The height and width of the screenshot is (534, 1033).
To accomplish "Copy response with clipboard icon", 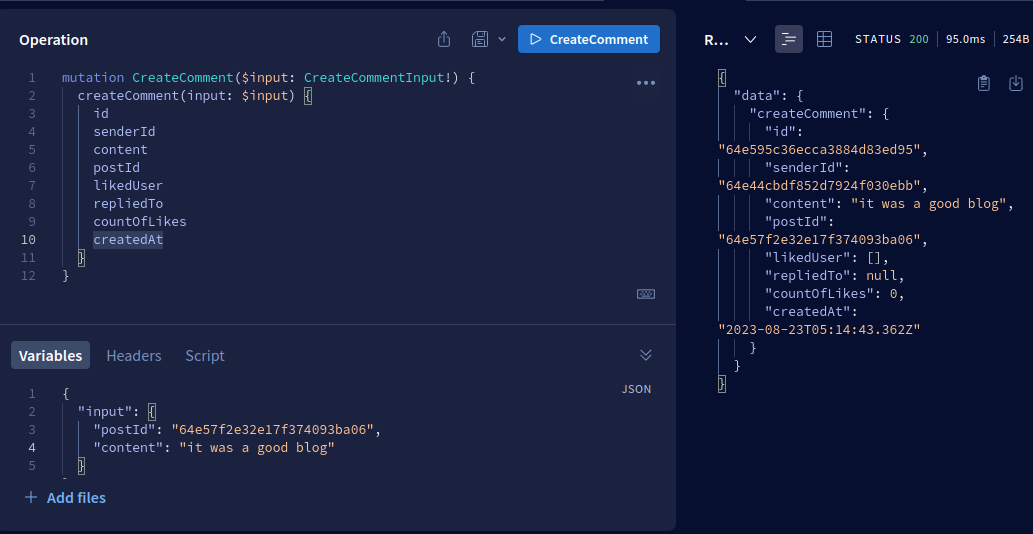I will coord(984,83).
